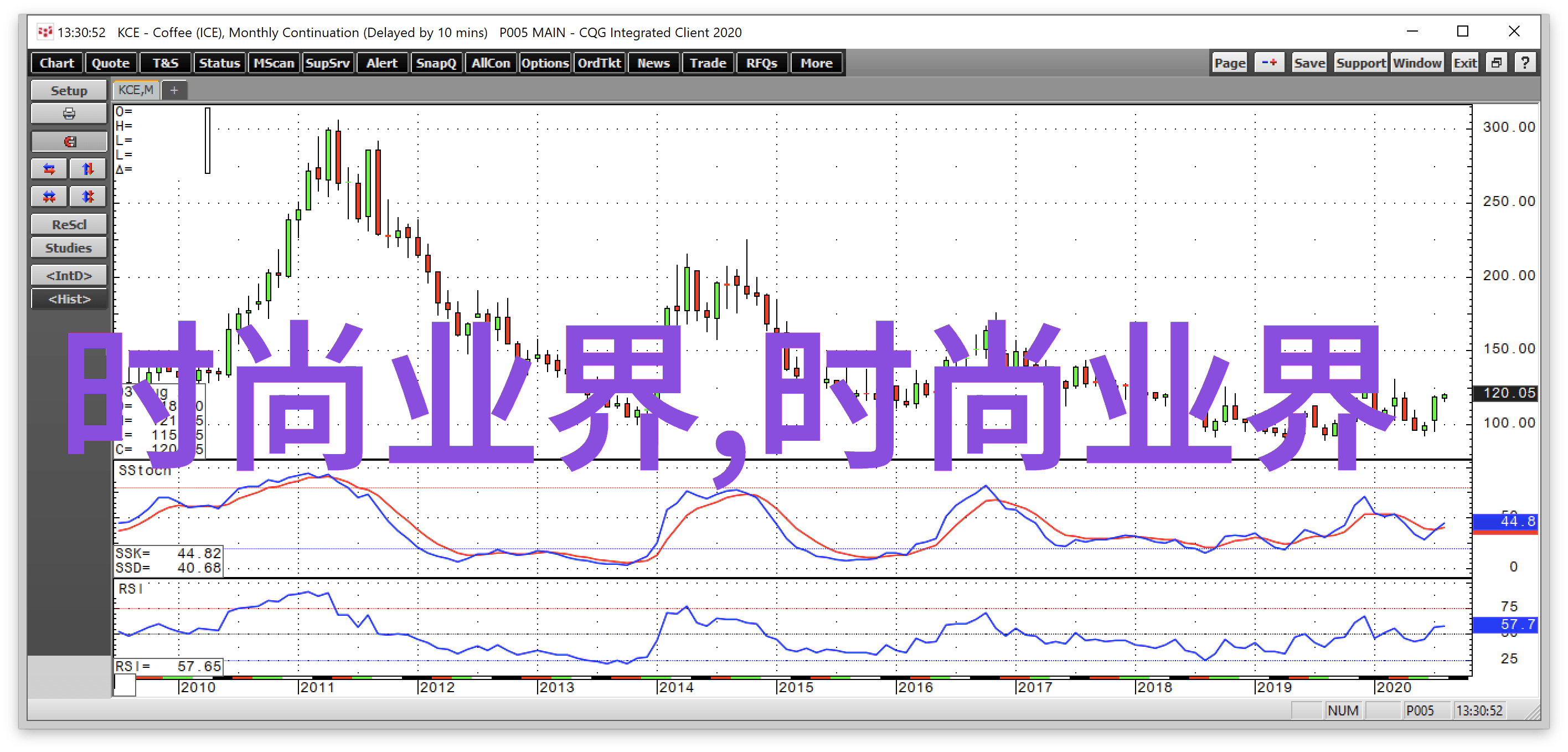Select the KCE,M chart tab
Viewport: 1568px width, 752px height.
136,90
